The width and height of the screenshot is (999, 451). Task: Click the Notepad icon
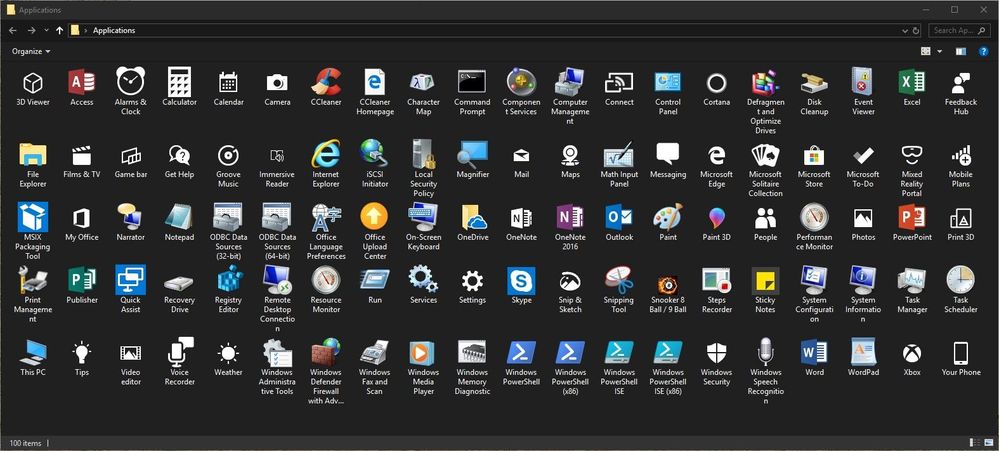(x=179, y=217)
